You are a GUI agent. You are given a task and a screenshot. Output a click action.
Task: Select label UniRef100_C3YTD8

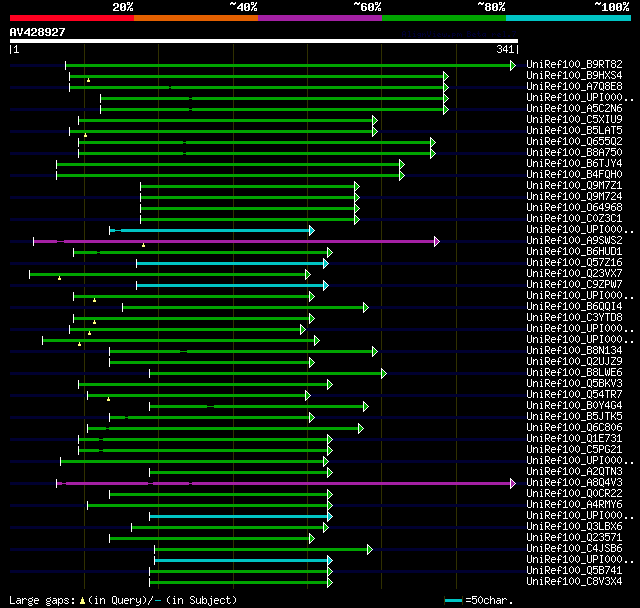coord(574,318)
